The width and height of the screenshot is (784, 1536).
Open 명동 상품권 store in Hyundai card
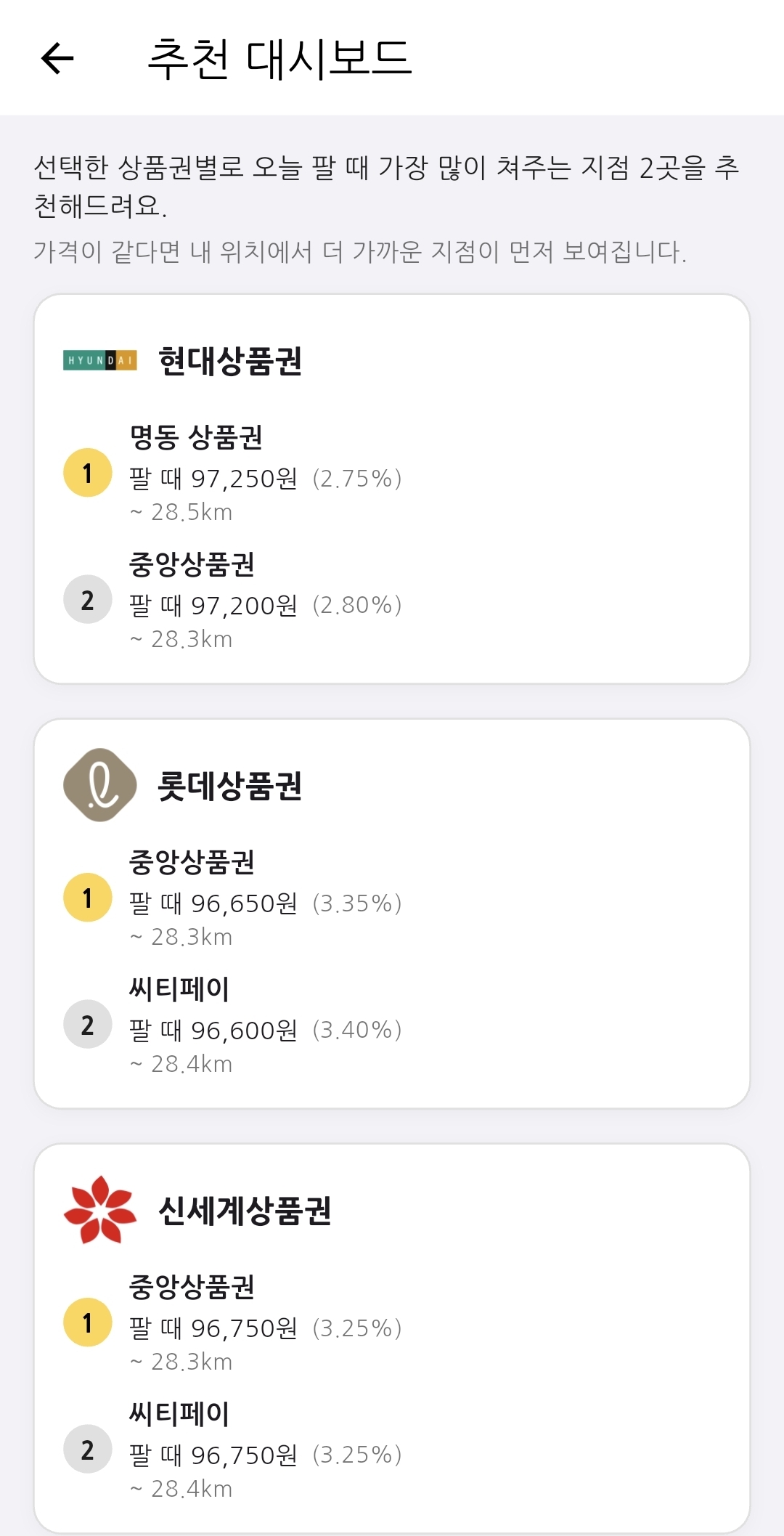(196, 437)
